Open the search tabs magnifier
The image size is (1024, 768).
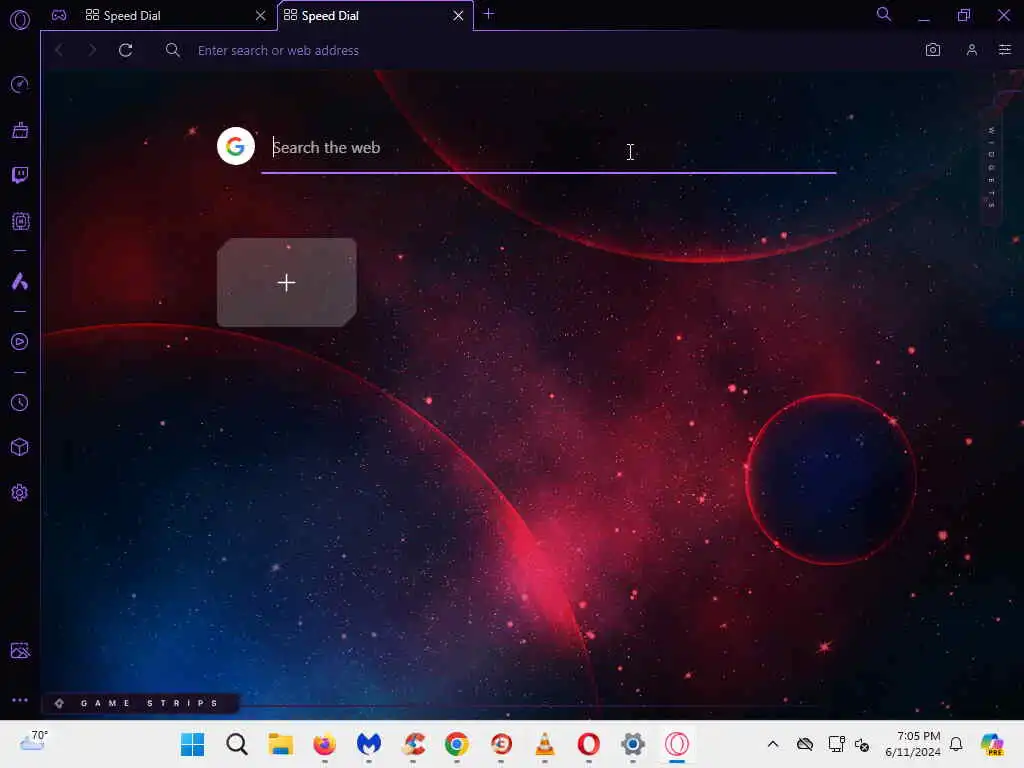coord(884,14)
